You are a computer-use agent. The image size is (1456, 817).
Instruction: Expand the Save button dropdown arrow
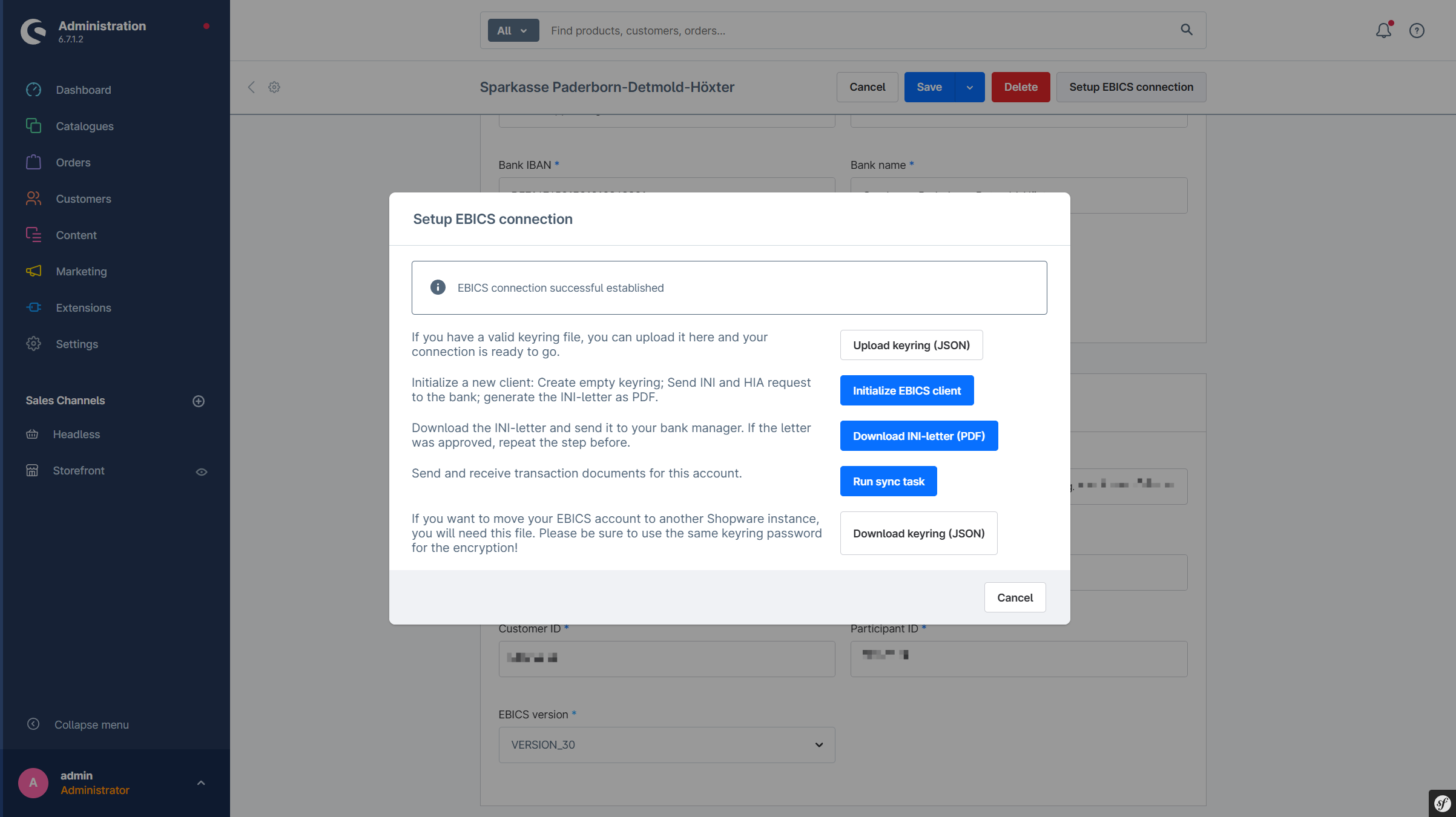[x=970, y=87]
